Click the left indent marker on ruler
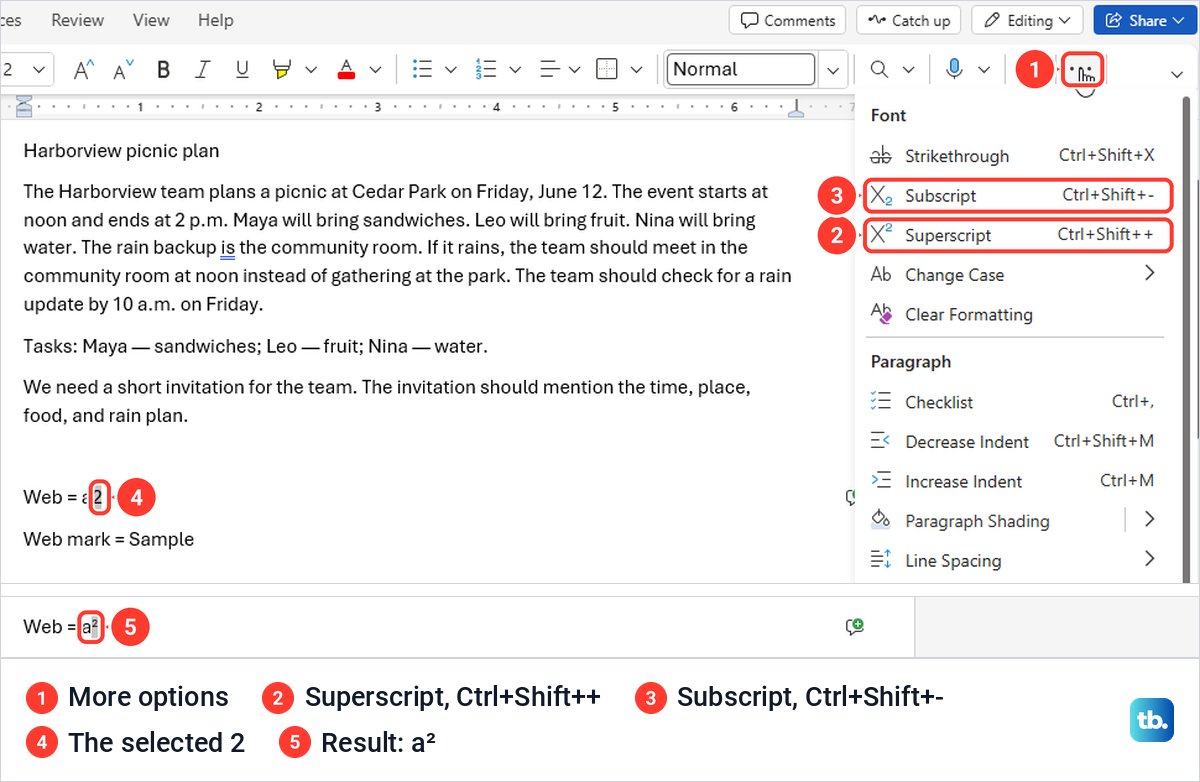 point(25,105)
